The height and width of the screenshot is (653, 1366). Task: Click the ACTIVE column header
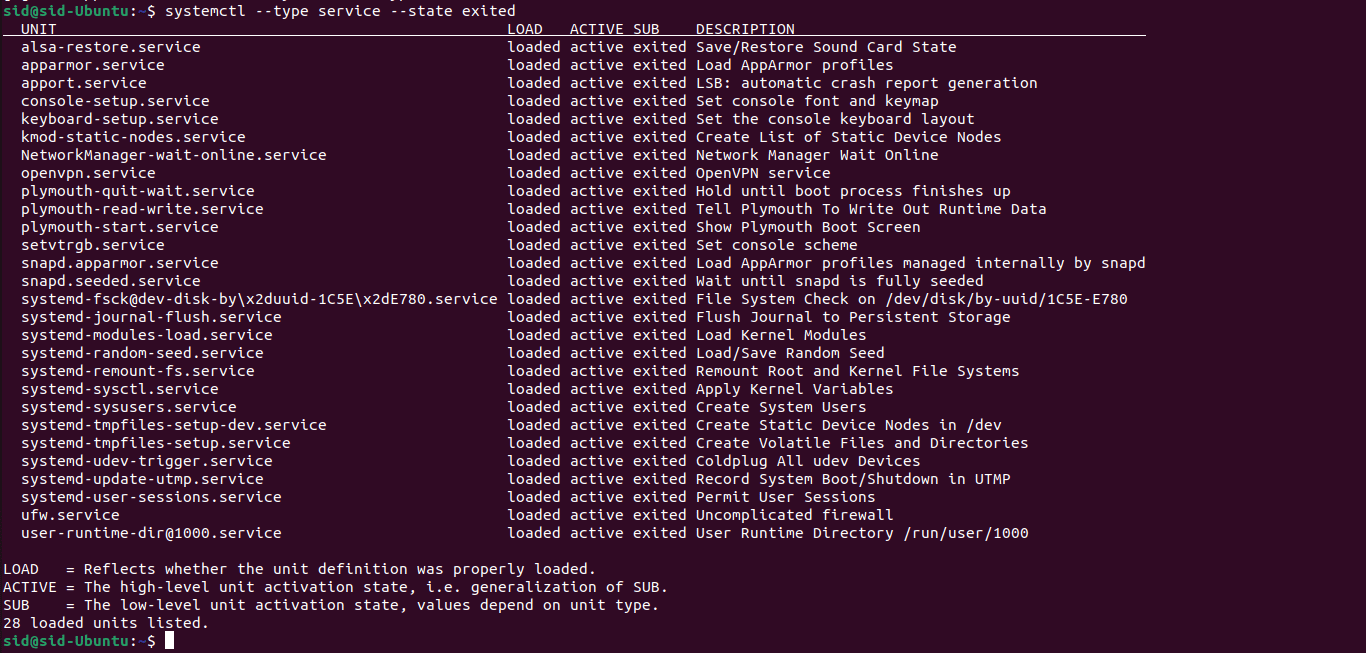pyautogui.click(x=597, y=29)
